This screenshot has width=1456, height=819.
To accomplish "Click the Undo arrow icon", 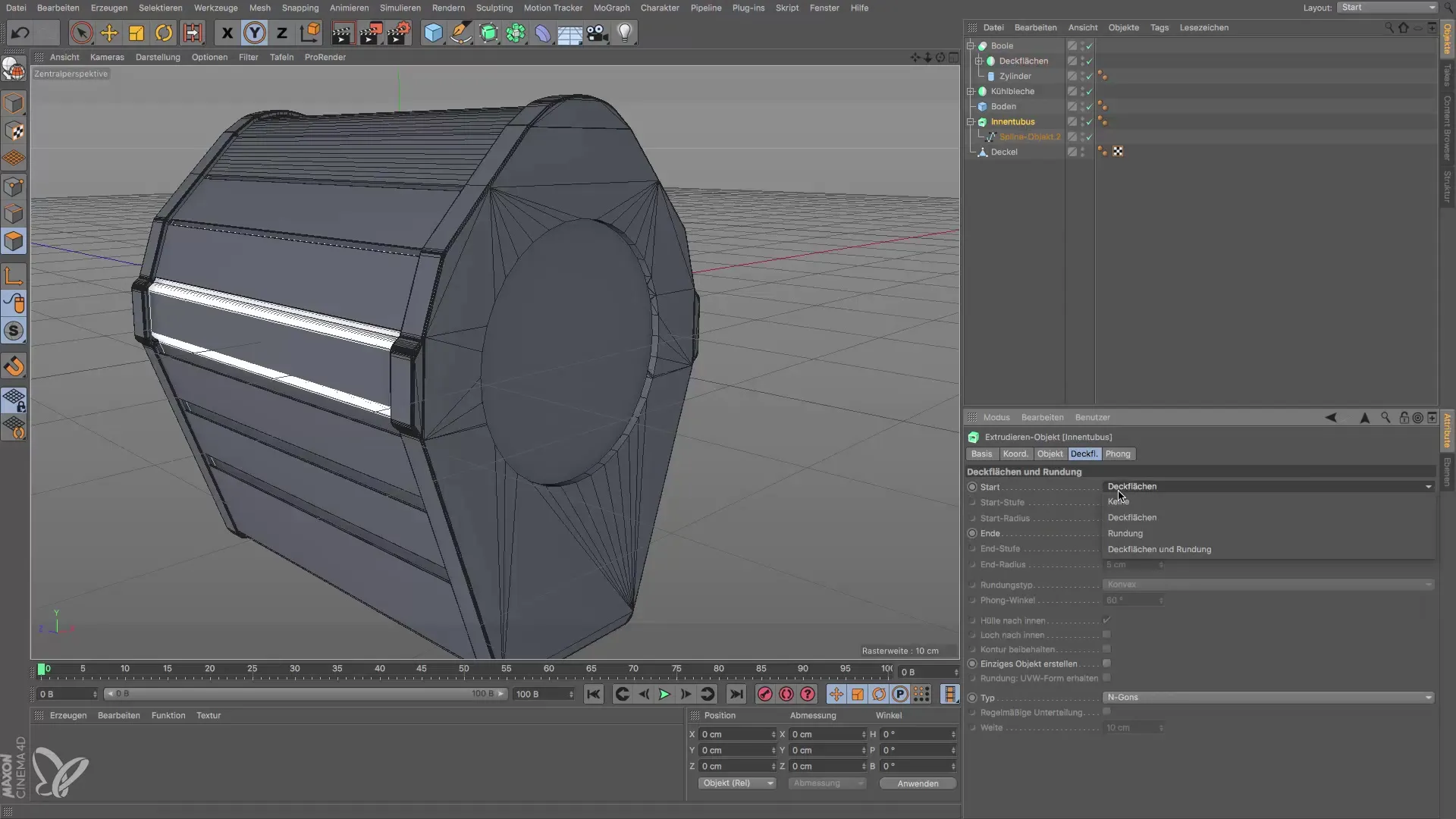I will click(20, 33).
